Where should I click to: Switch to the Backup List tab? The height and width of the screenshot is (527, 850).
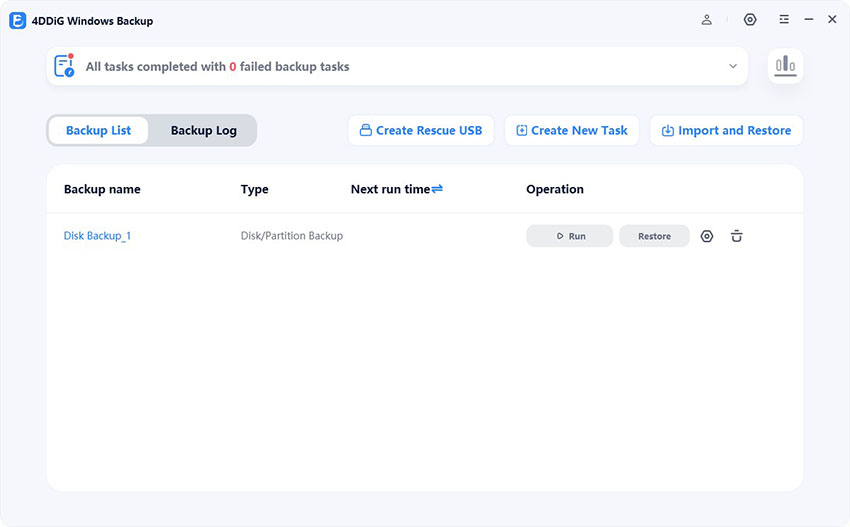(x=98, y=130)
